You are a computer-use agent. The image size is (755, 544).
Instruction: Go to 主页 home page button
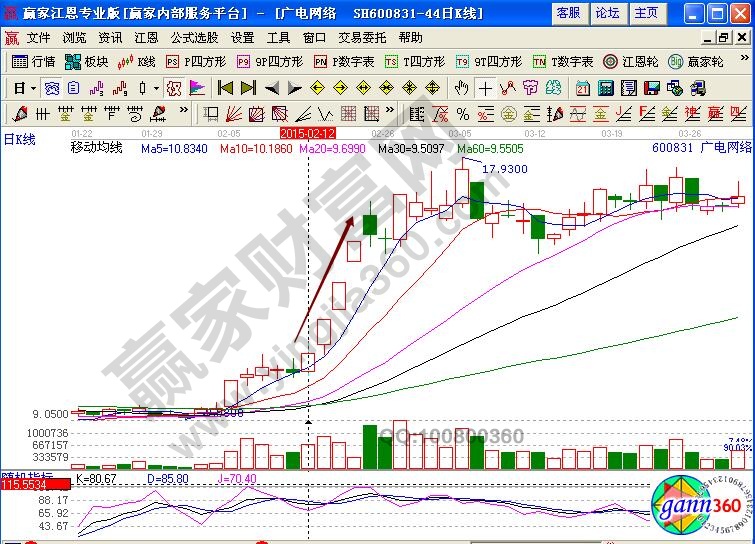tap(647, 13)
